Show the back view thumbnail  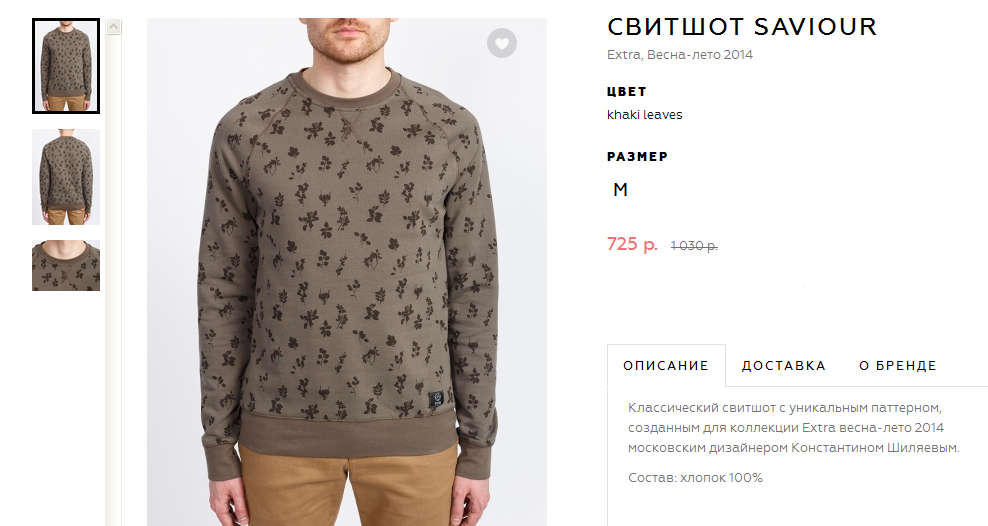pos(66,177)
